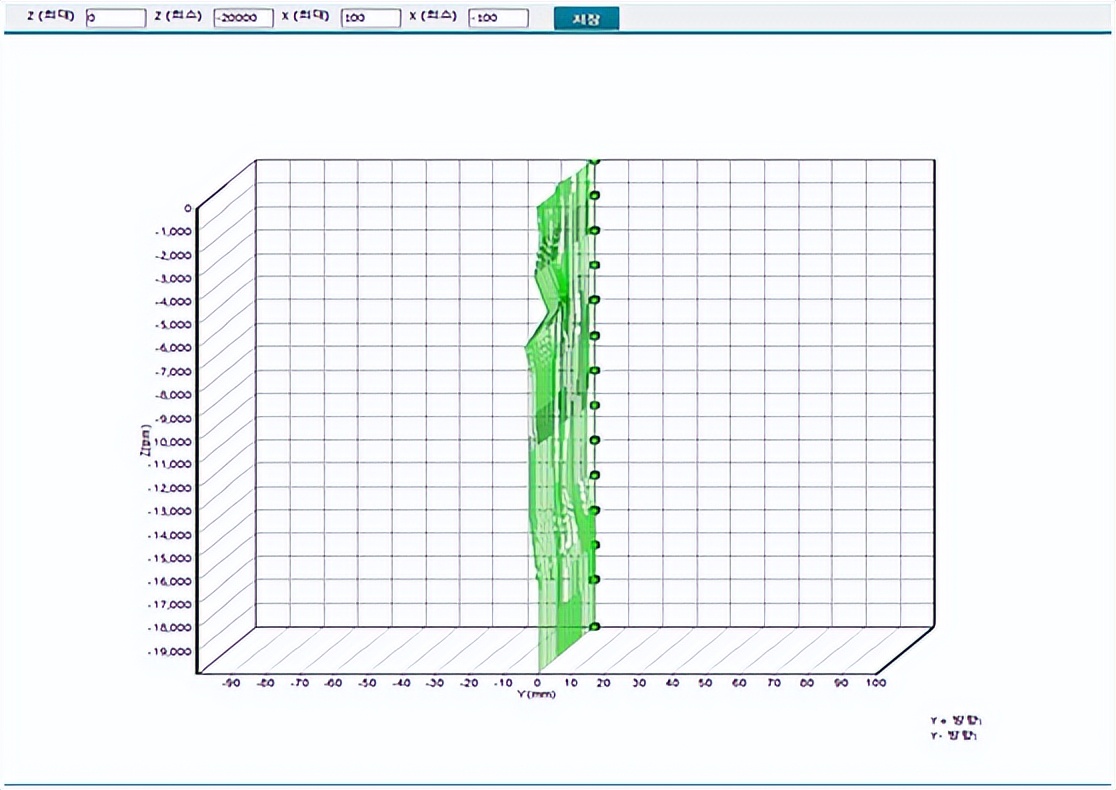Click the second green marker from the top
The height and width of the screenshot is (790, 1116).
(594, 196)
